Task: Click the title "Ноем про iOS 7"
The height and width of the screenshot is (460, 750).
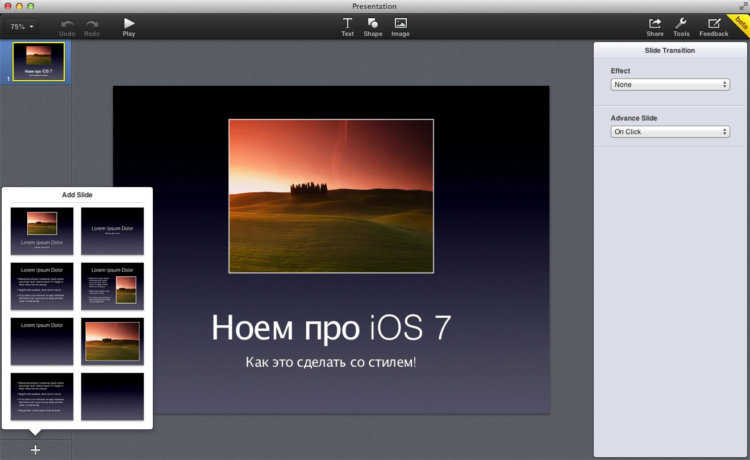Action: tap(331, 328)
